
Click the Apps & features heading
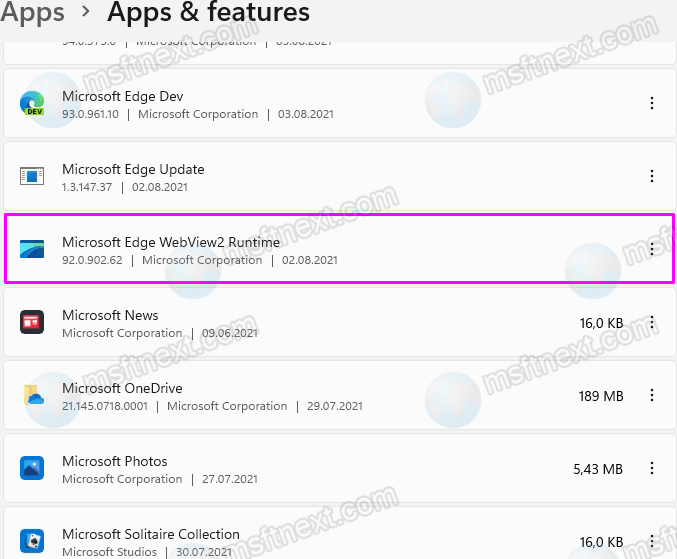point(209,12)
